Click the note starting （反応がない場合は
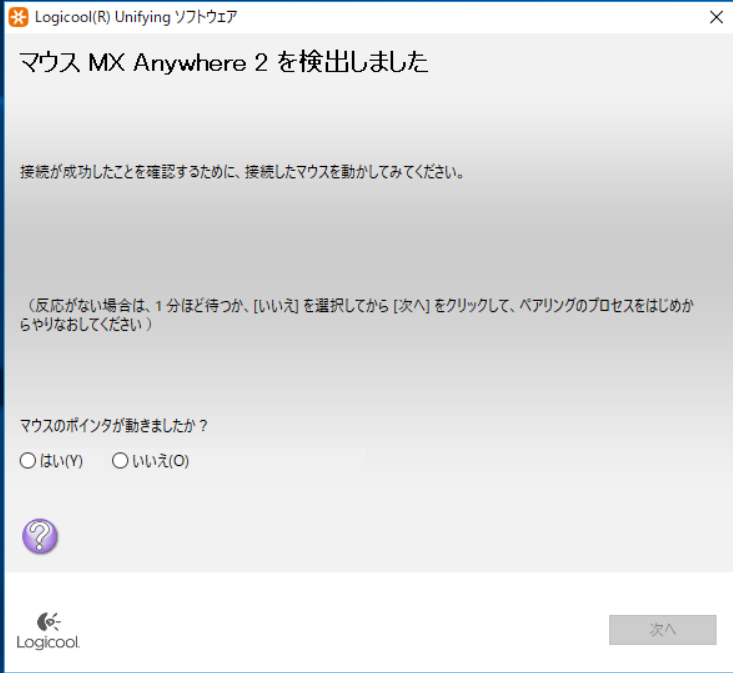The width and height of the screenshot is (733, 673). (357, 315)
